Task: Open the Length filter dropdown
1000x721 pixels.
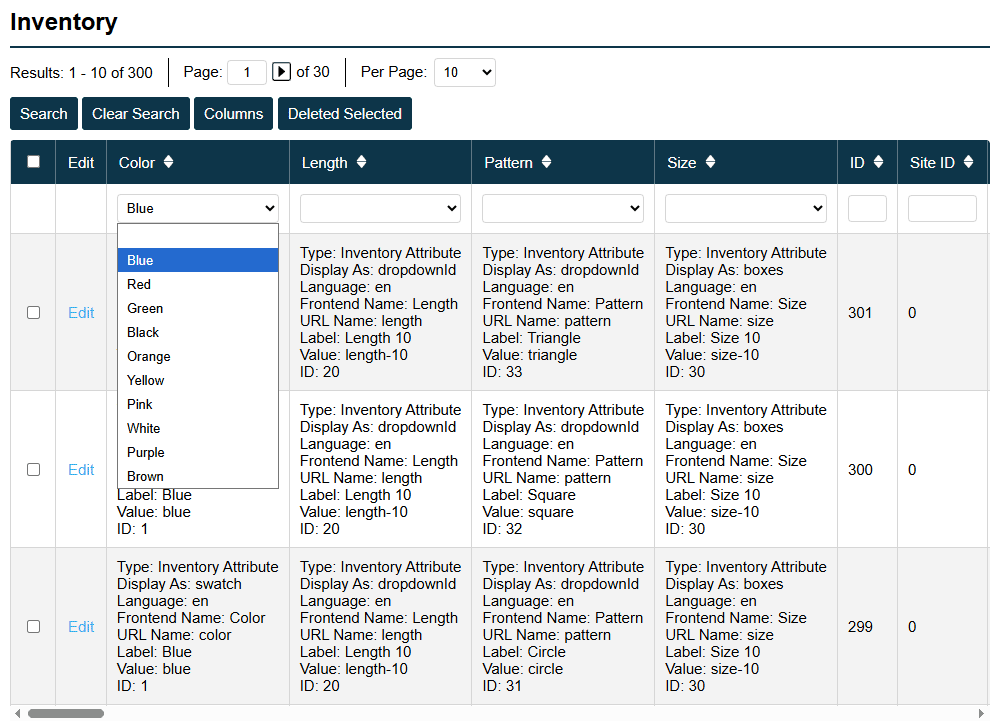Action: tap(381, 208)
